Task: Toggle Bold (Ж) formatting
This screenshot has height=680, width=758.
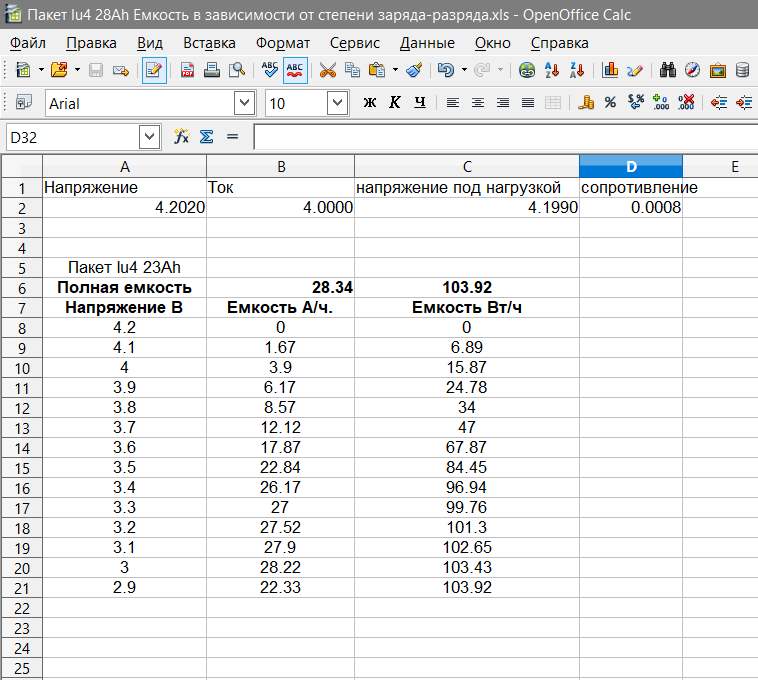Action: pyautogui.click(x=370, y=102)
